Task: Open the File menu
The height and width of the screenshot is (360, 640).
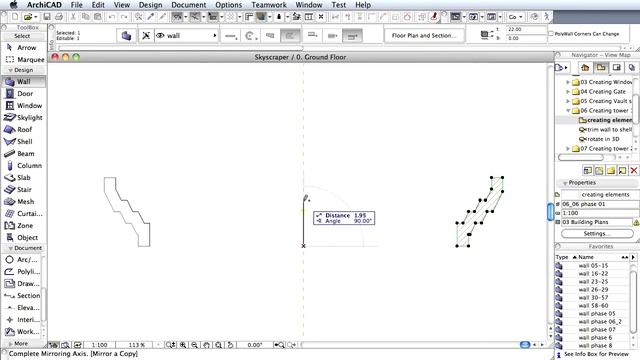Action: [76, 5]
